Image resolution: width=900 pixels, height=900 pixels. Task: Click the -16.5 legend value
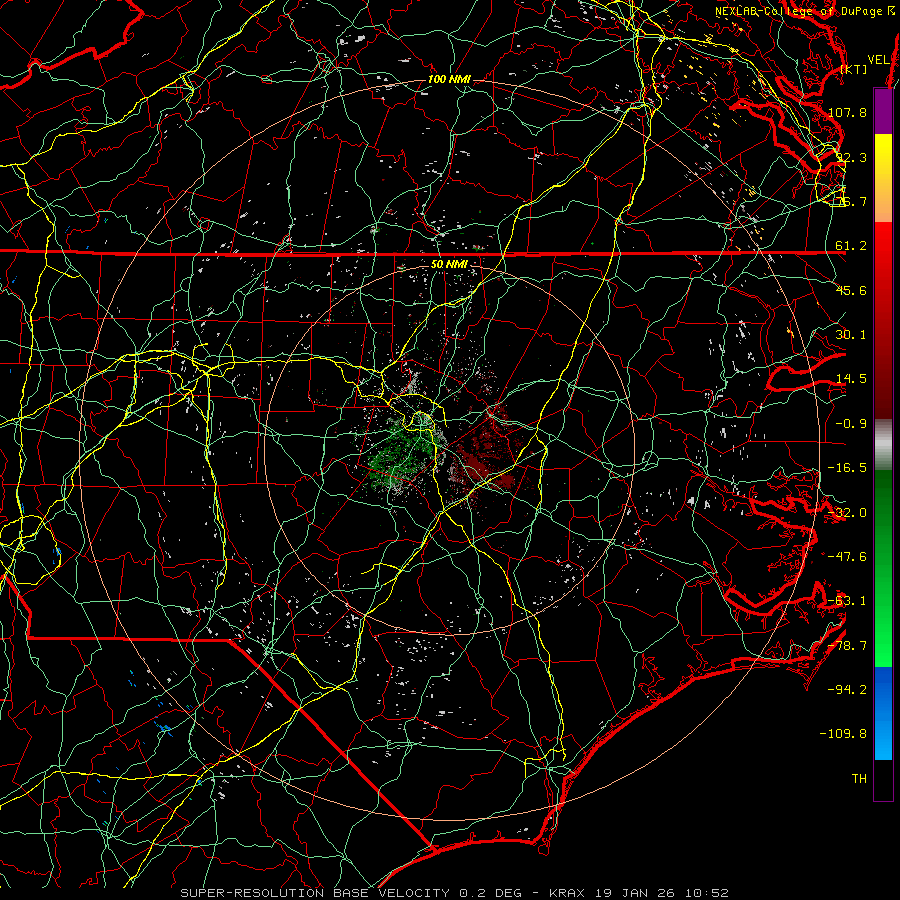click(x=848, y=468)
